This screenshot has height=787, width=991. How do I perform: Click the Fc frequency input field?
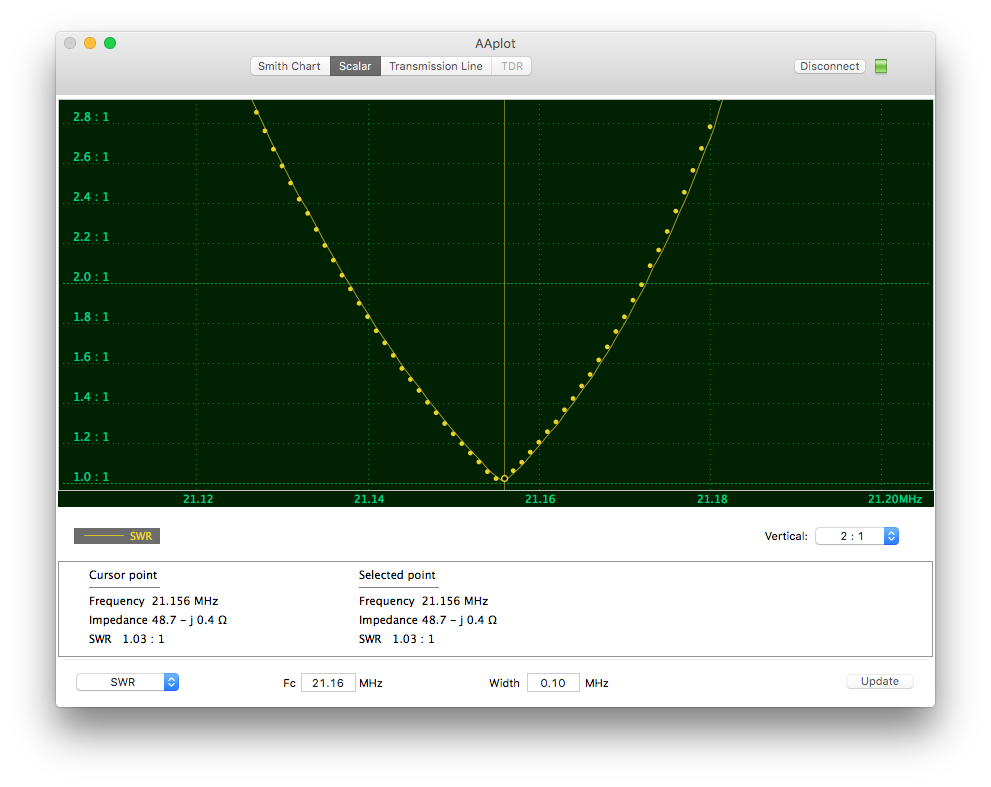tap(328, 683)
